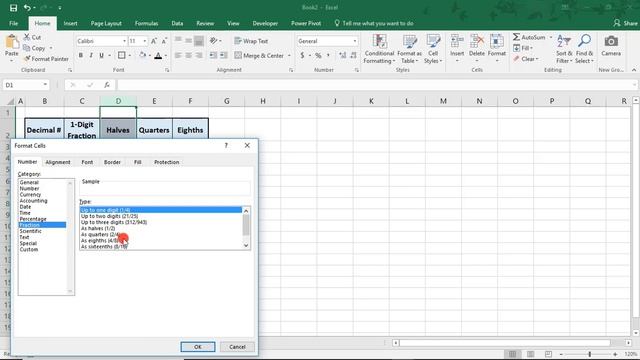Apply Font Color red A
Screen dimensions: 640x360
(x=158, y=55)
